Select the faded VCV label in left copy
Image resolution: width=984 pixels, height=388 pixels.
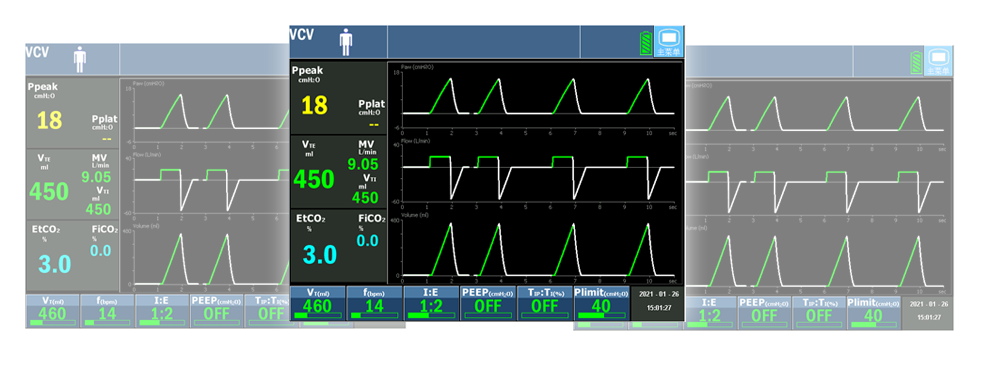coord(37,52)
